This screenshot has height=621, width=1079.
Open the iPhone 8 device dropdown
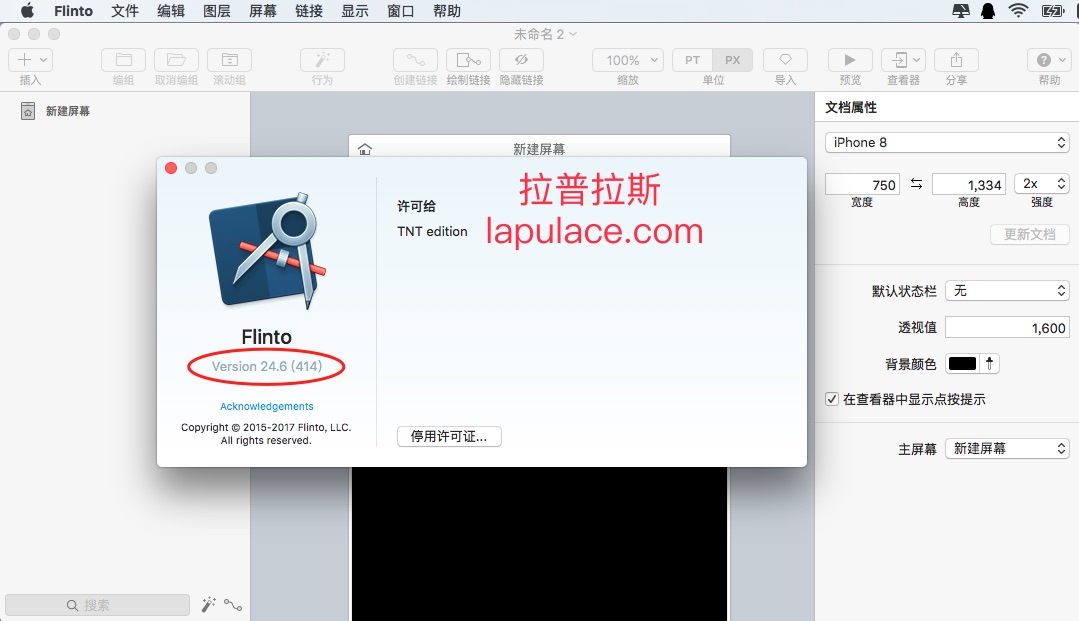tap(947, 143)
